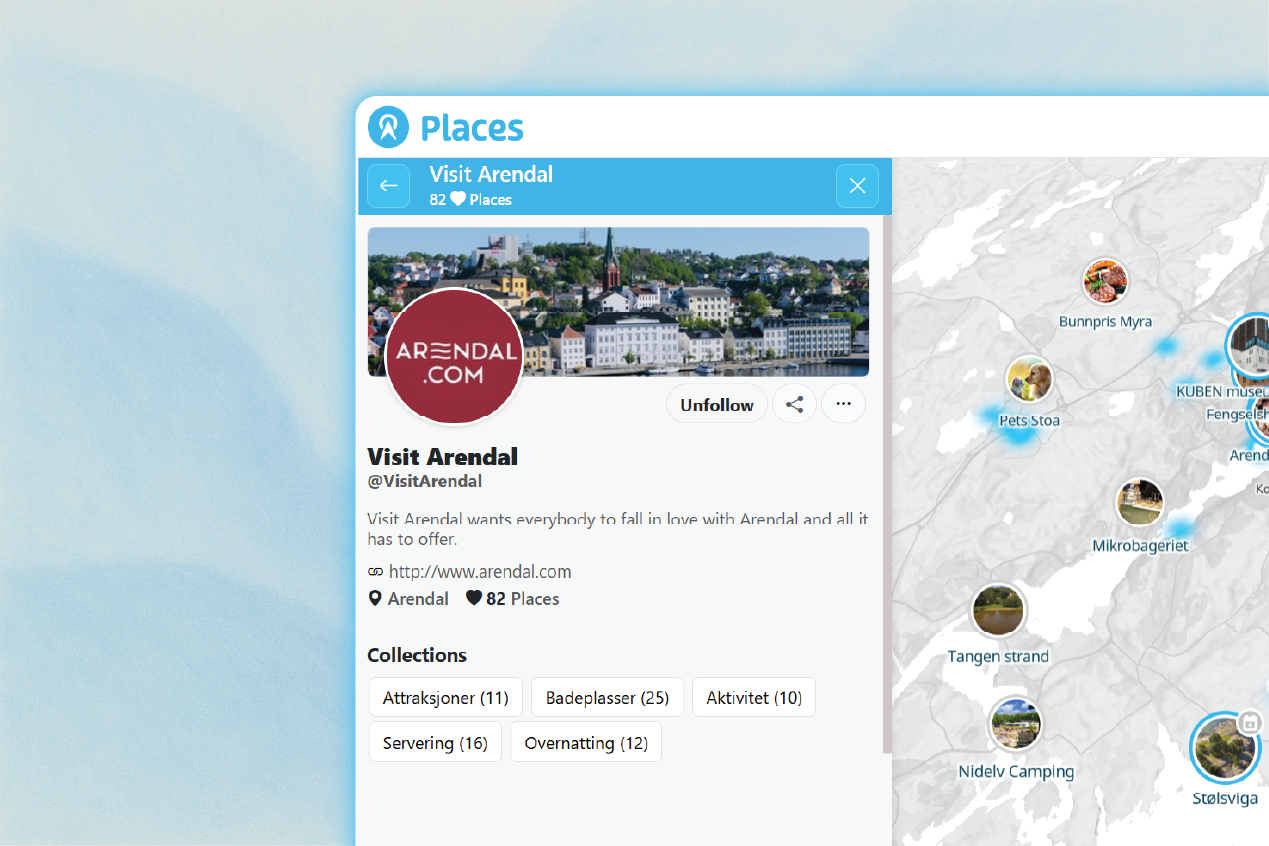Select the Mikrobageriet map marker

1140,503
